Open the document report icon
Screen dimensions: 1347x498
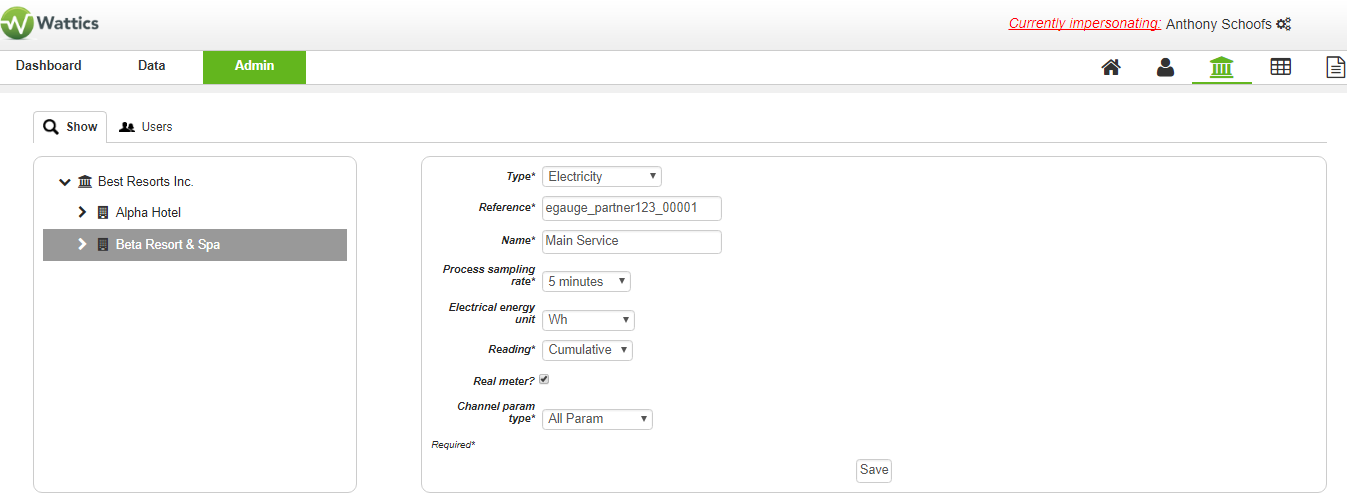click(1335, 67)
